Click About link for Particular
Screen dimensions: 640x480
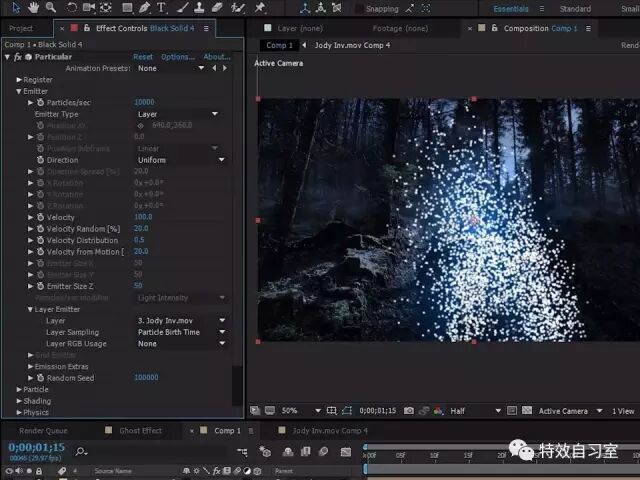point(217,57)
